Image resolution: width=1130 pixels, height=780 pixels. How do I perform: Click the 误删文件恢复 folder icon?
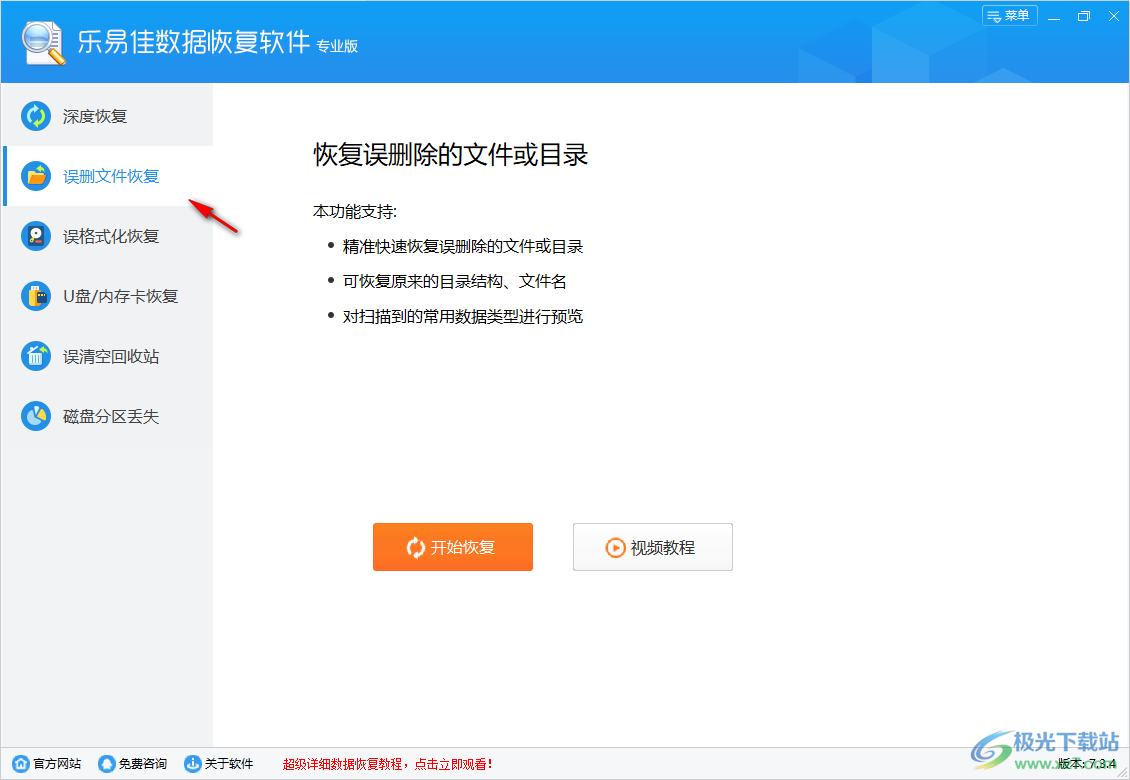[x=36, y=176]
